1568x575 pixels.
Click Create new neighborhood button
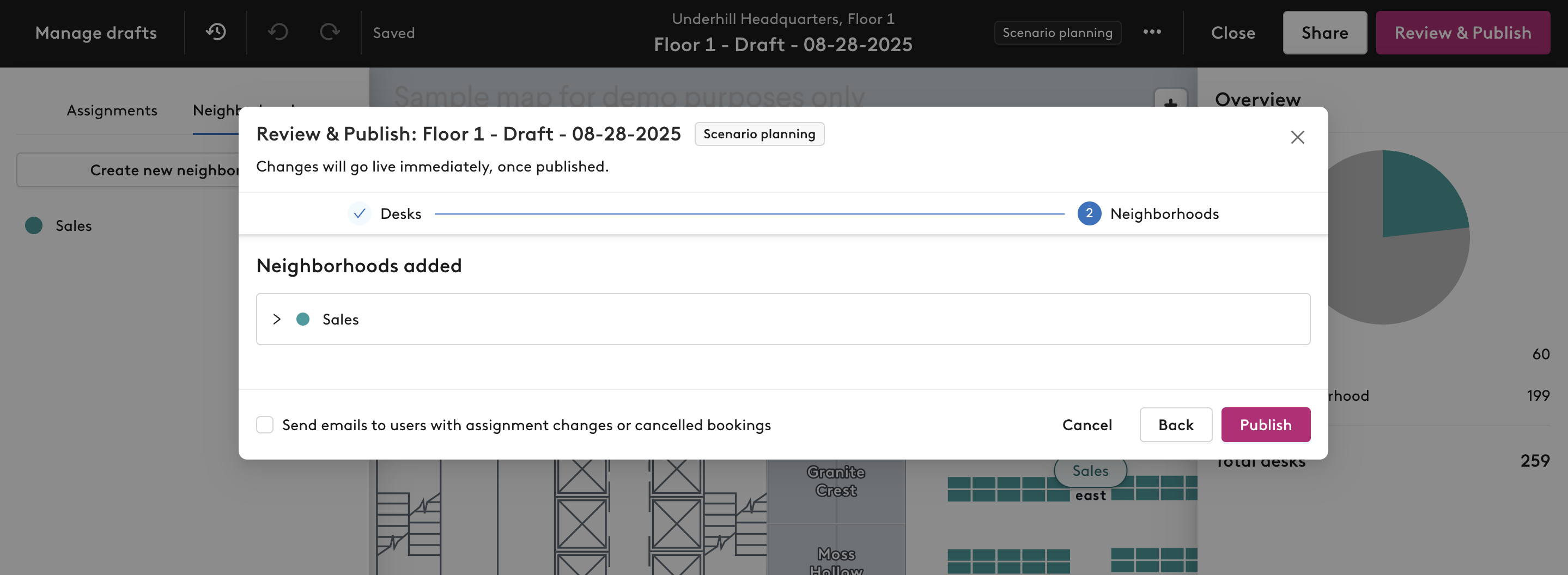129,170
